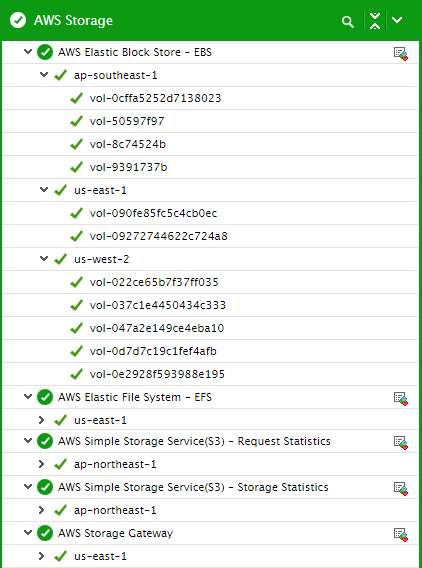Viewport: 422px width, 568px height.
Task: Select volume vol-0e2928f593988e195
Action: pos(157,374)
